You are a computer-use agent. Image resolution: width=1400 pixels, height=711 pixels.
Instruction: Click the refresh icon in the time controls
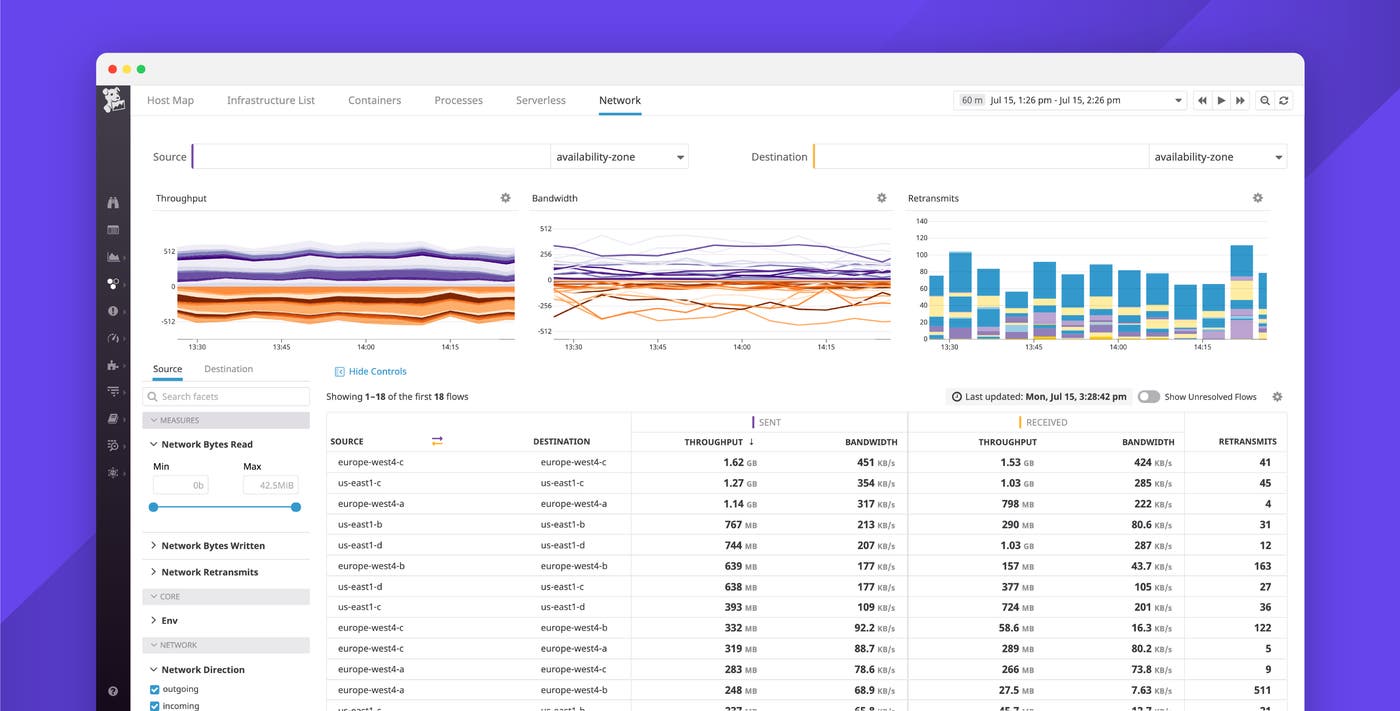(1284, 100)
